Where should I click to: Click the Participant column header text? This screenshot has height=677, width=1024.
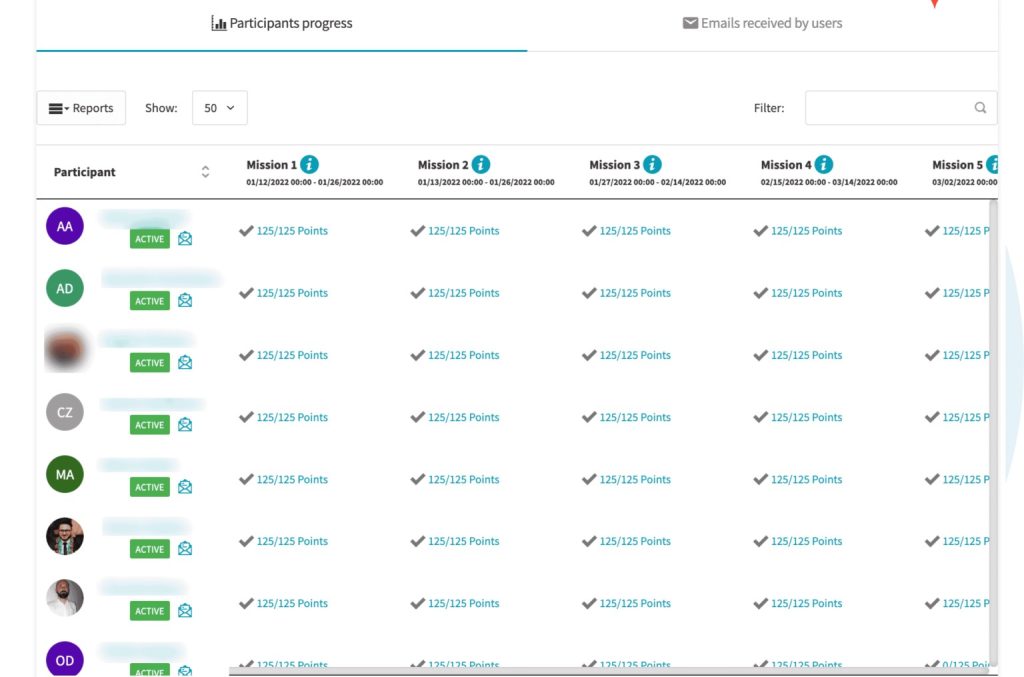[x=84, y=172]
